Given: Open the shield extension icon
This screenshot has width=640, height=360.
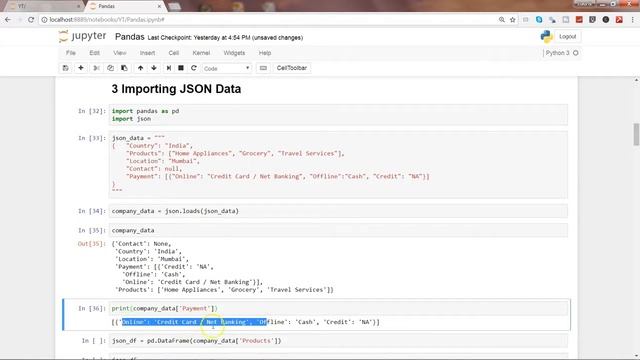Looking at the screenshot, I should point(592,20).
